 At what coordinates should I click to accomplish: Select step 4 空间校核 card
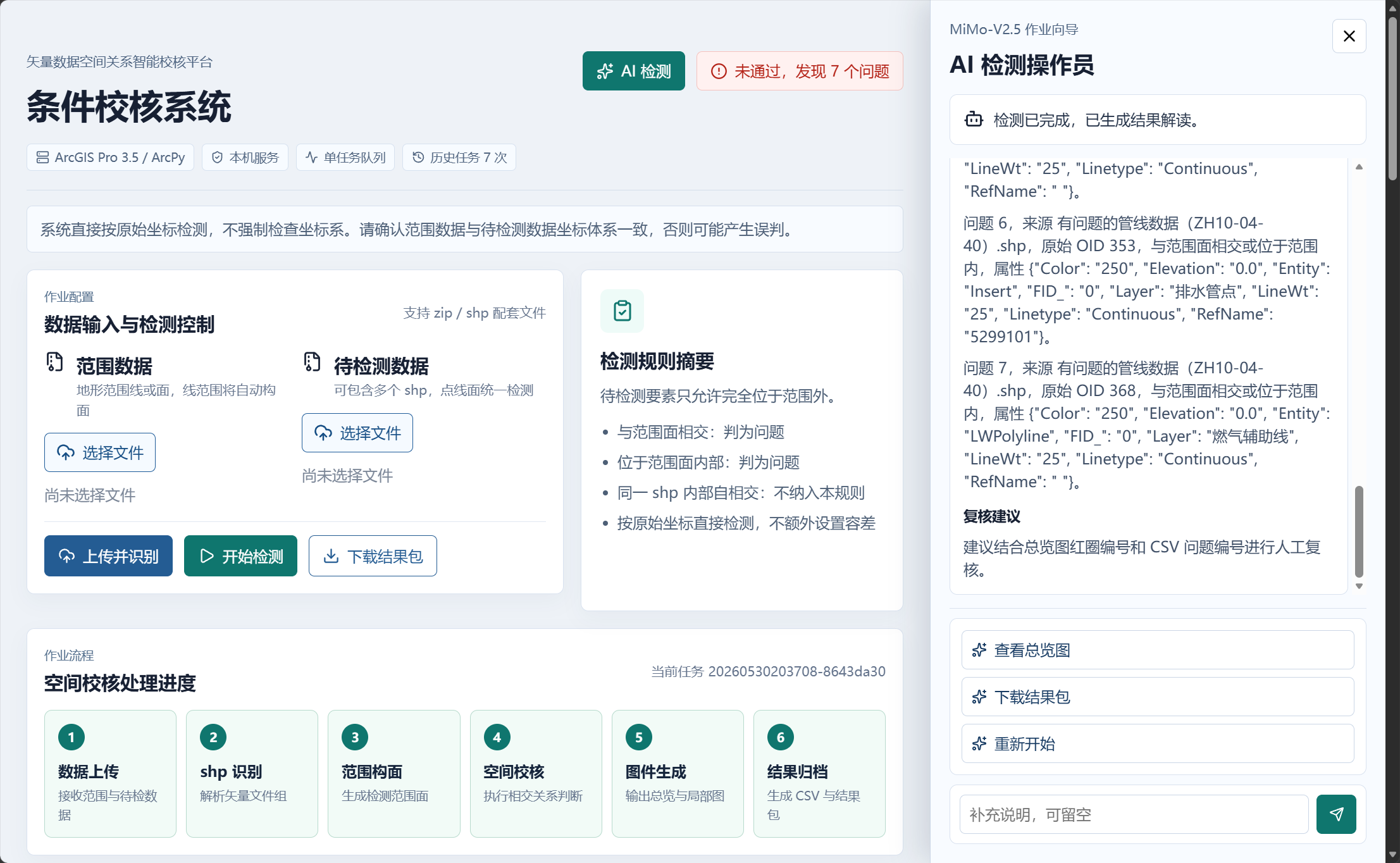tap(536, 774)
